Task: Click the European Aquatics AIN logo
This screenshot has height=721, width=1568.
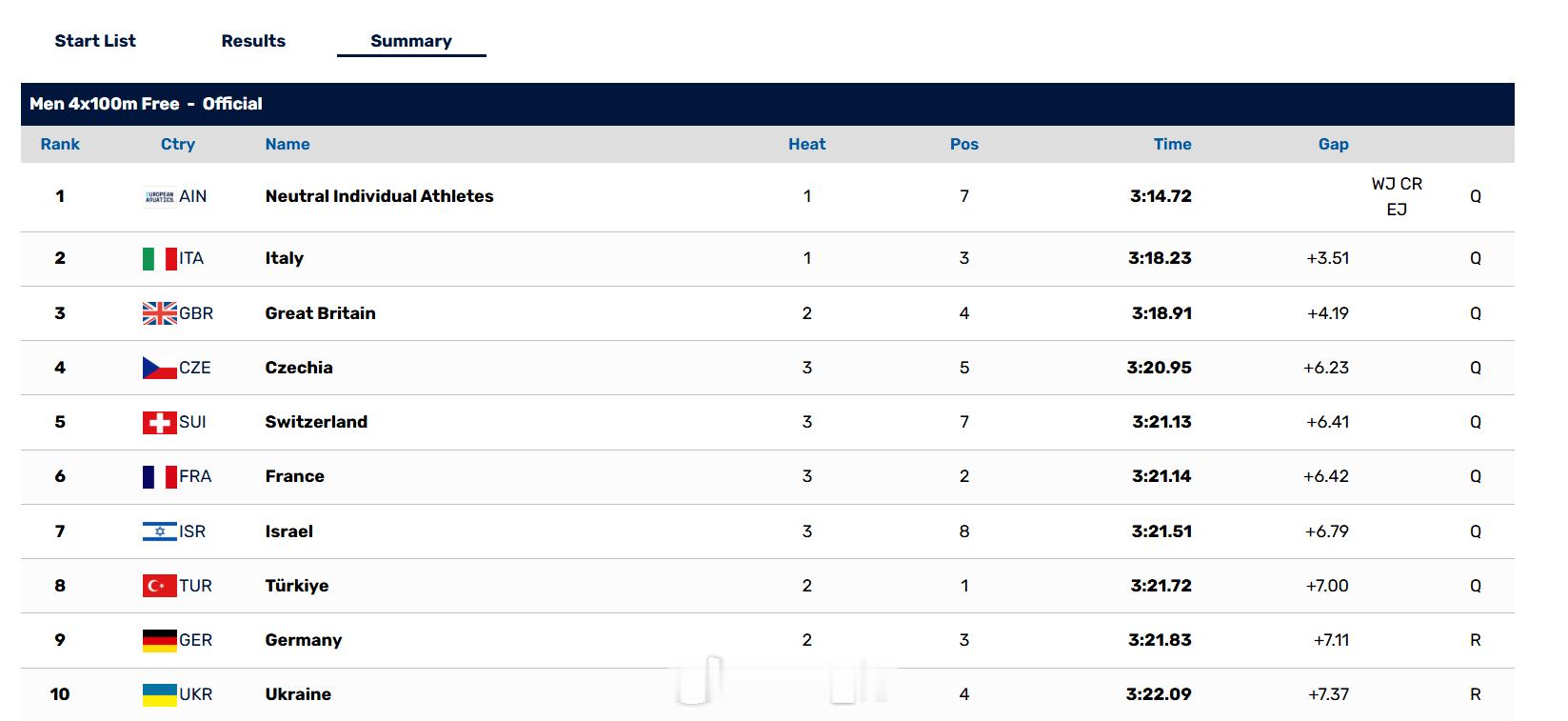Action: 160,196
